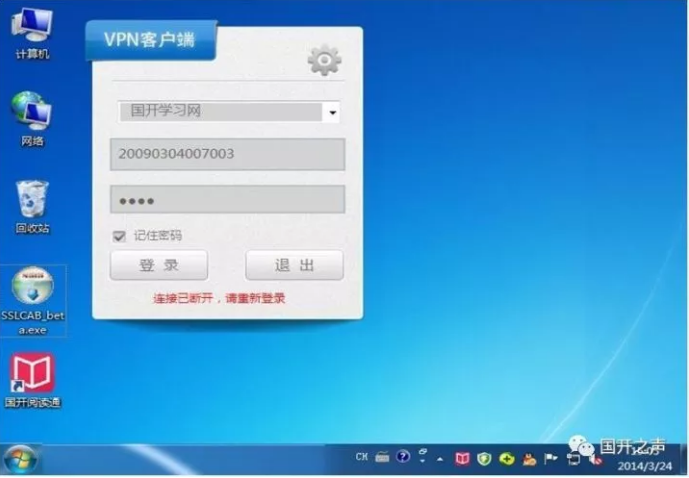Select the 国开阅读通 desktop shortcut
This screenshot has width=689, height=478.
tap(32, 377)
